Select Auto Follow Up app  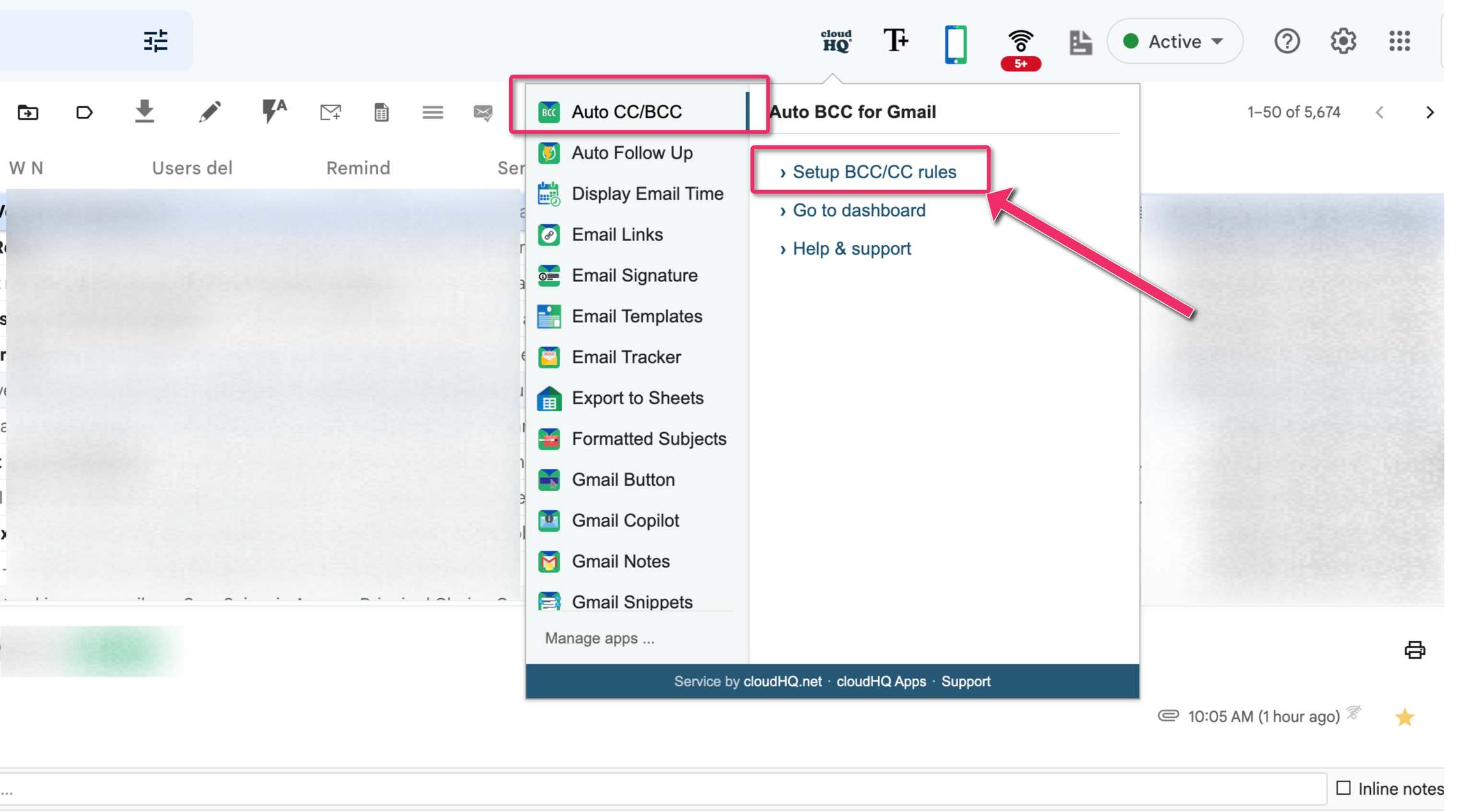point(637,153)
